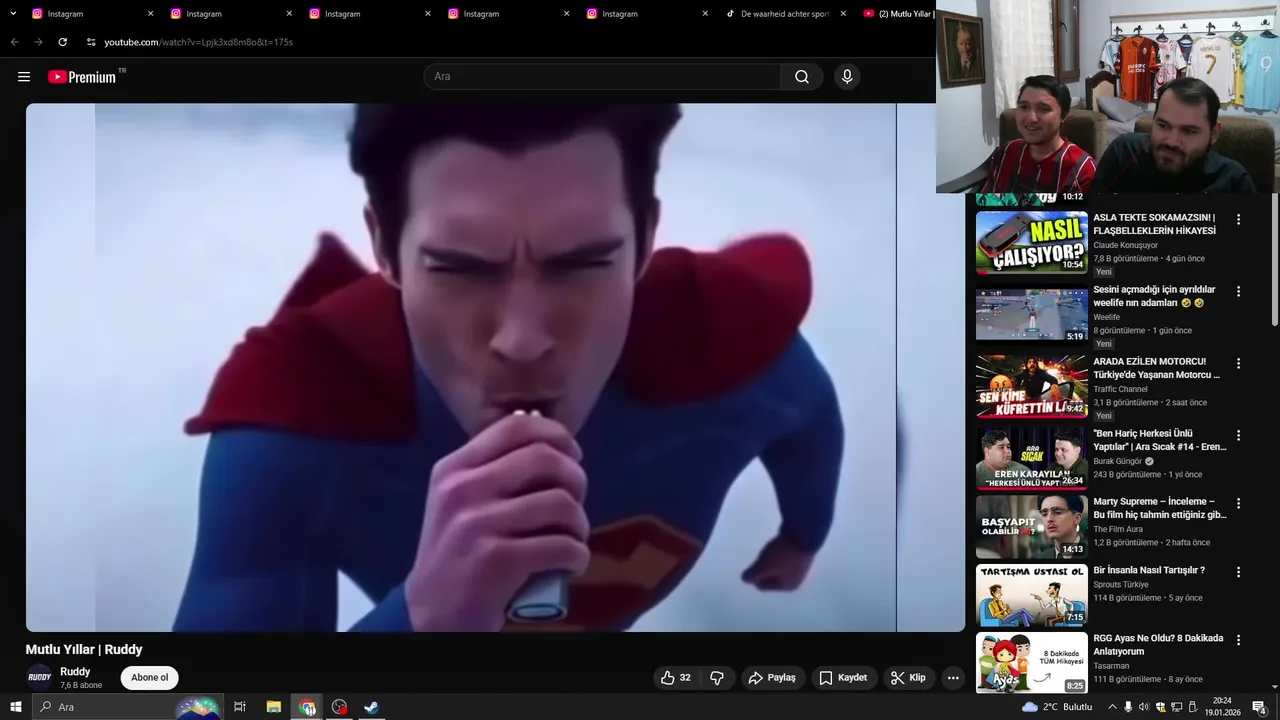The width and height of the screenshot is (1280, 720).
Task: Show hidden system tray icons
Action: tap(1112, 707)
